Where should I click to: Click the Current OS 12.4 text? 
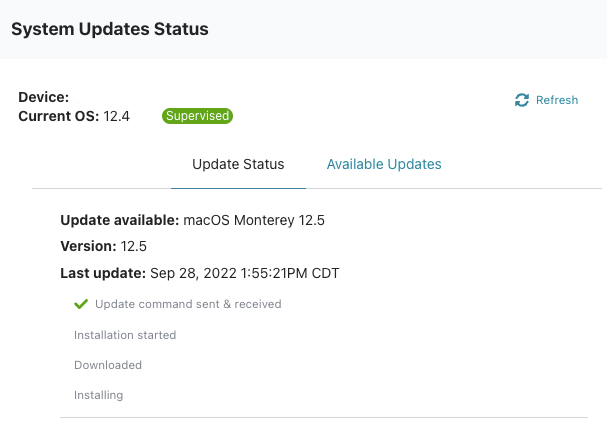tap(74, 116)
